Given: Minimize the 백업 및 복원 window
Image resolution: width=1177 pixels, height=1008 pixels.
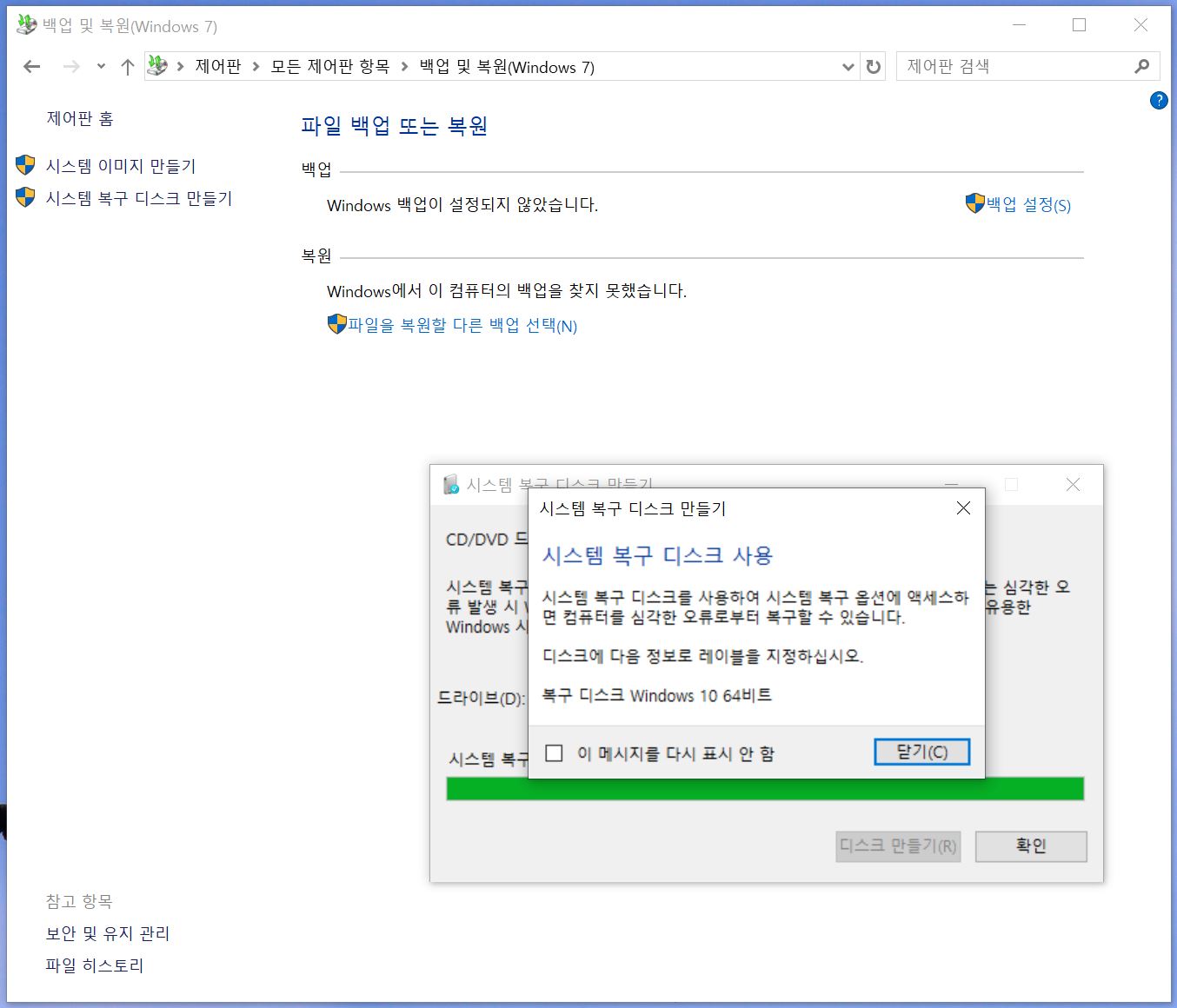Looking at the screenshot, I should [1020, 25].
